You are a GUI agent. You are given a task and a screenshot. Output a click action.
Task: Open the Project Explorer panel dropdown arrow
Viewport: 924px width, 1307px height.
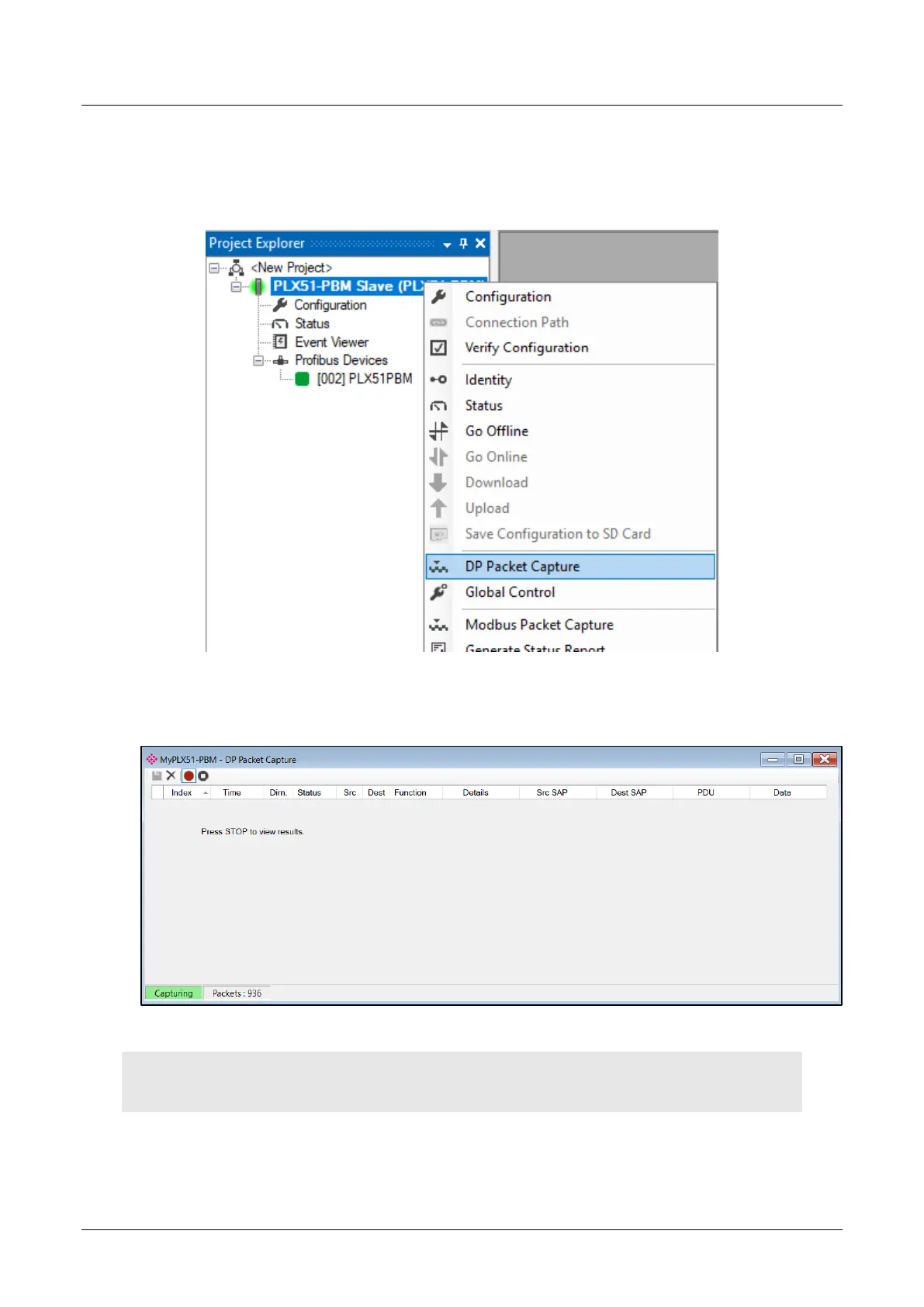(x=447, y=244)
